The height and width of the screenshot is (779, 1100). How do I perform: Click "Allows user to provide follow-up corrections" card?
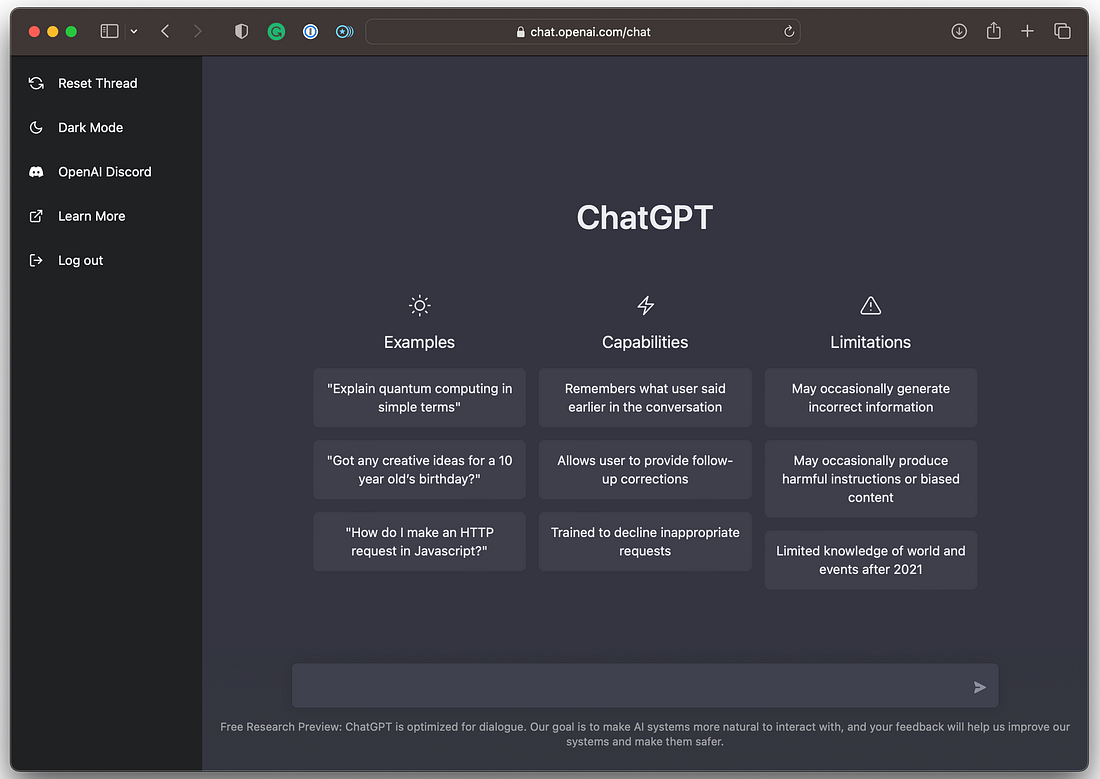click(645, 470)
